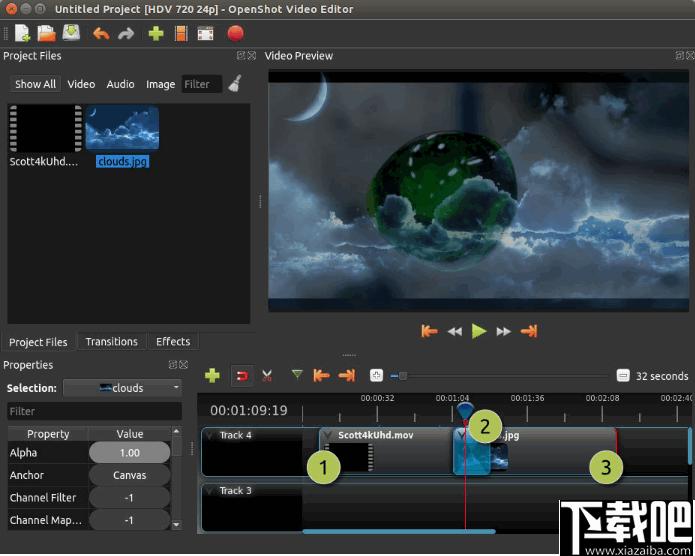This screenshot has width=695, height=556.
Task: Open the Scott4kUhd.mov clip menu arrow
Action: pyautogui.click(x=328, y=435)
